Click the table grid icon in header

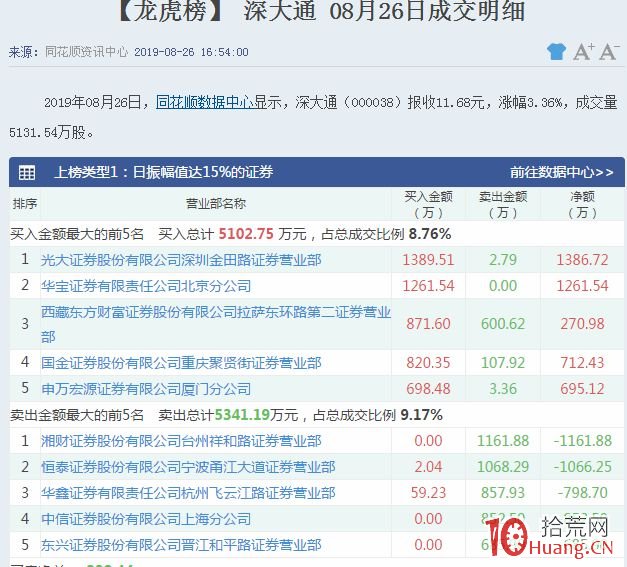pyautogui.click(x=27, y=173)
